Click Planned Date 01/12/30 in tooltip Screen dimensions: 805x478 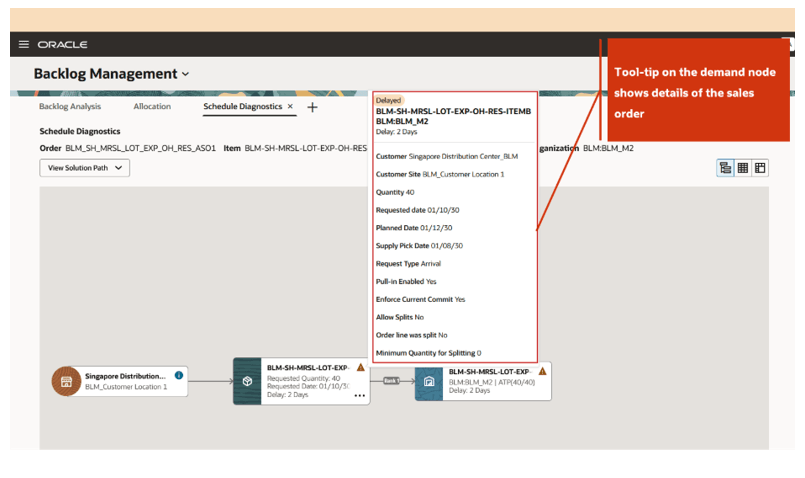pos(414,228)
